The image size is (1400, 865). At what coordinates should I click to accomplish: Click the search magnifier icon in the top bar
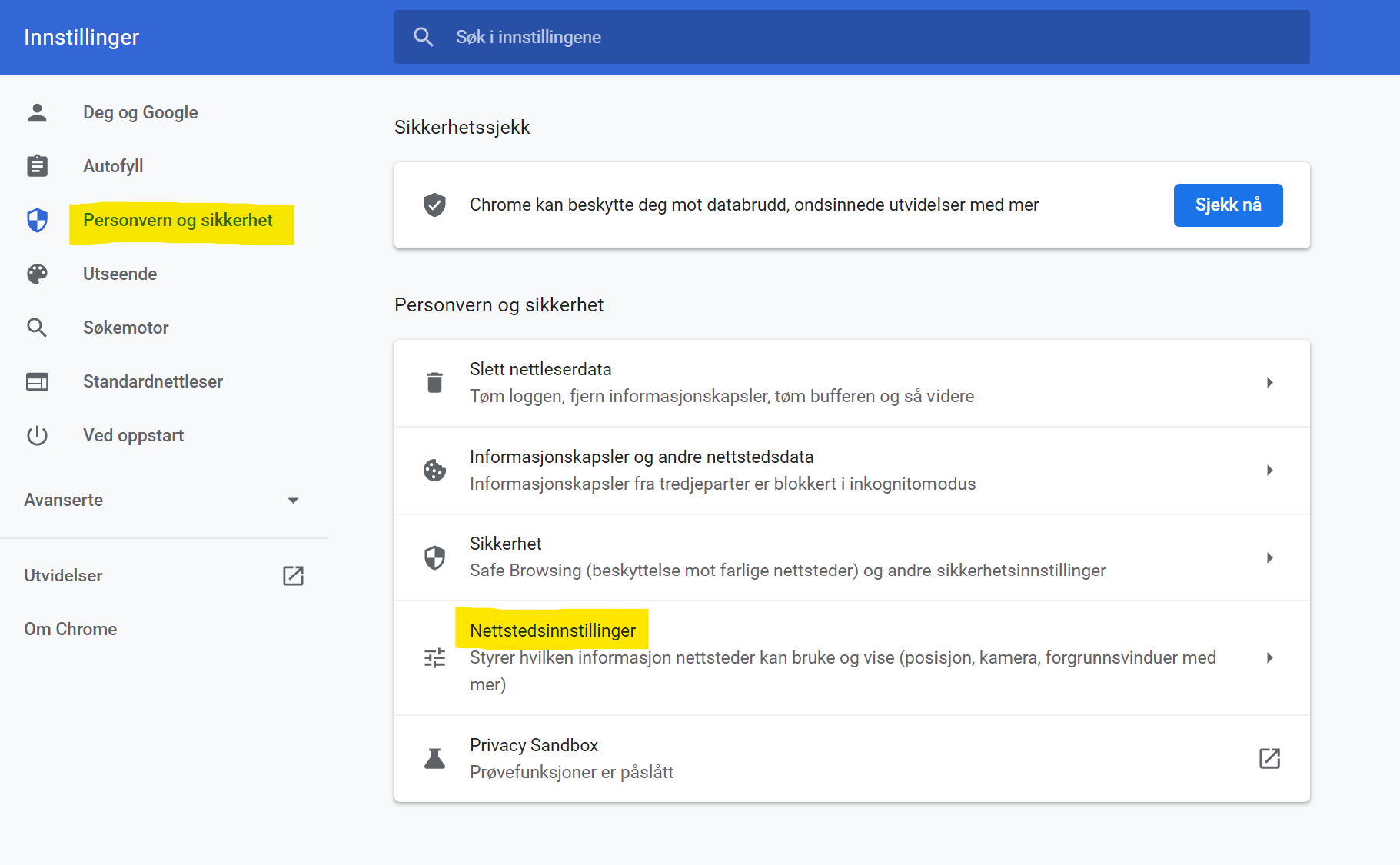coord(424,37)
